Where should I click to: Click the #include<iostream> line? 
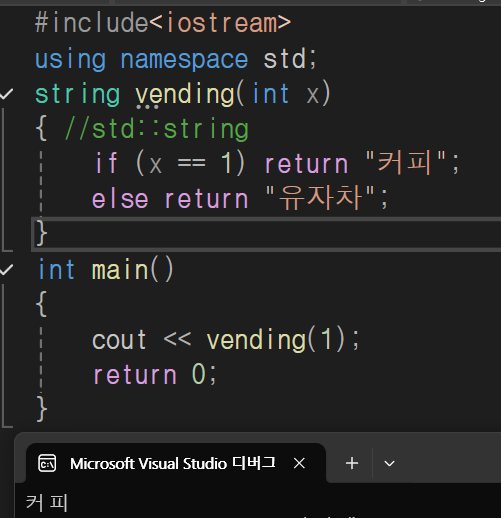click(x=163, y=23)
